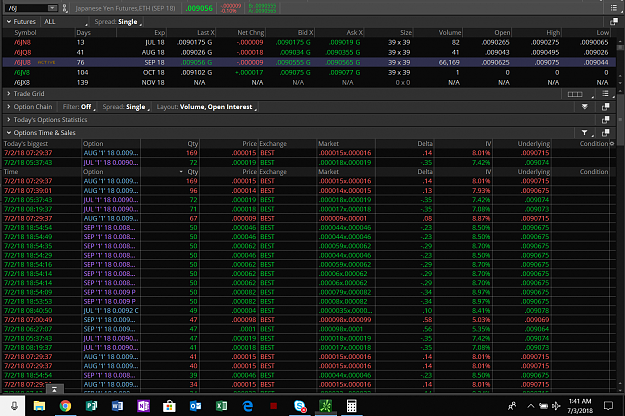625x416 pixels.
Task: Open the top-right list menu icon
Action: (x=614, y=8)
